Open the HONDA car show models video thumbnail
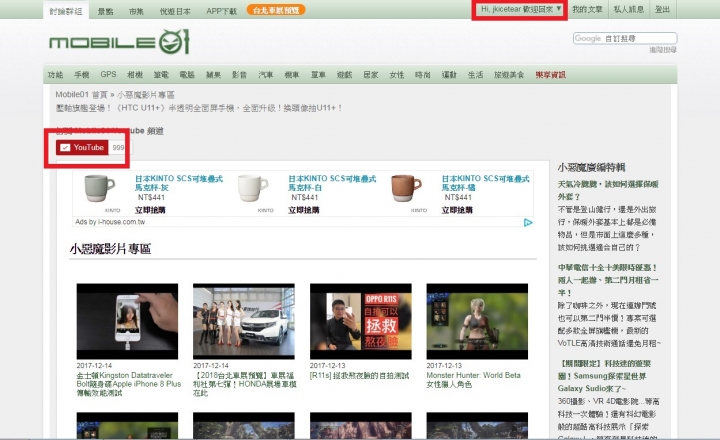The width and height of the screenshot is (720, 440). [x=244, y=321]
